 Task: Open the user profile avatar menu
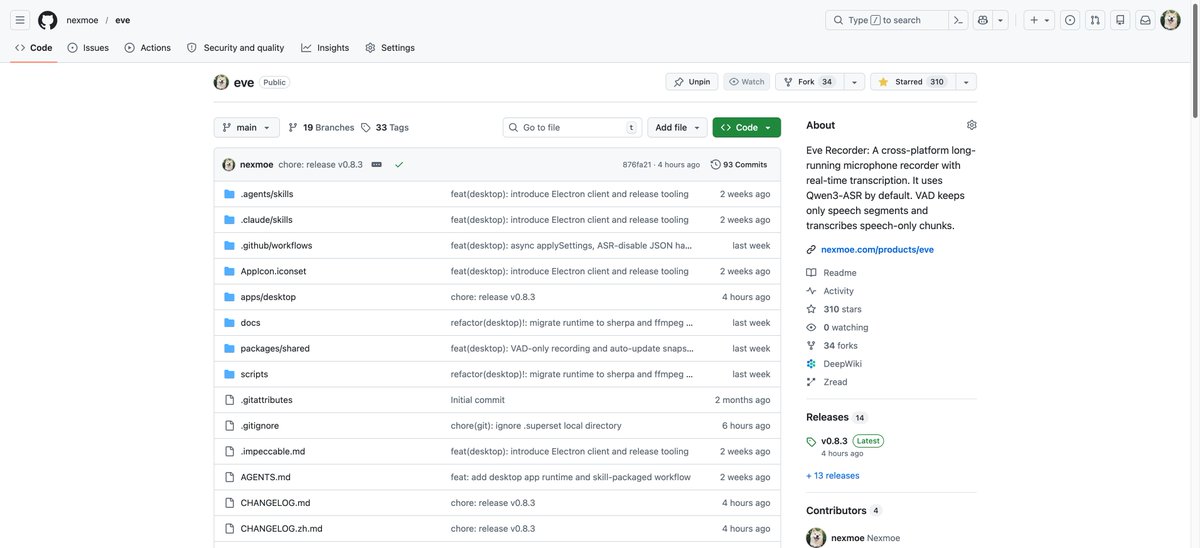point(1171,20)
